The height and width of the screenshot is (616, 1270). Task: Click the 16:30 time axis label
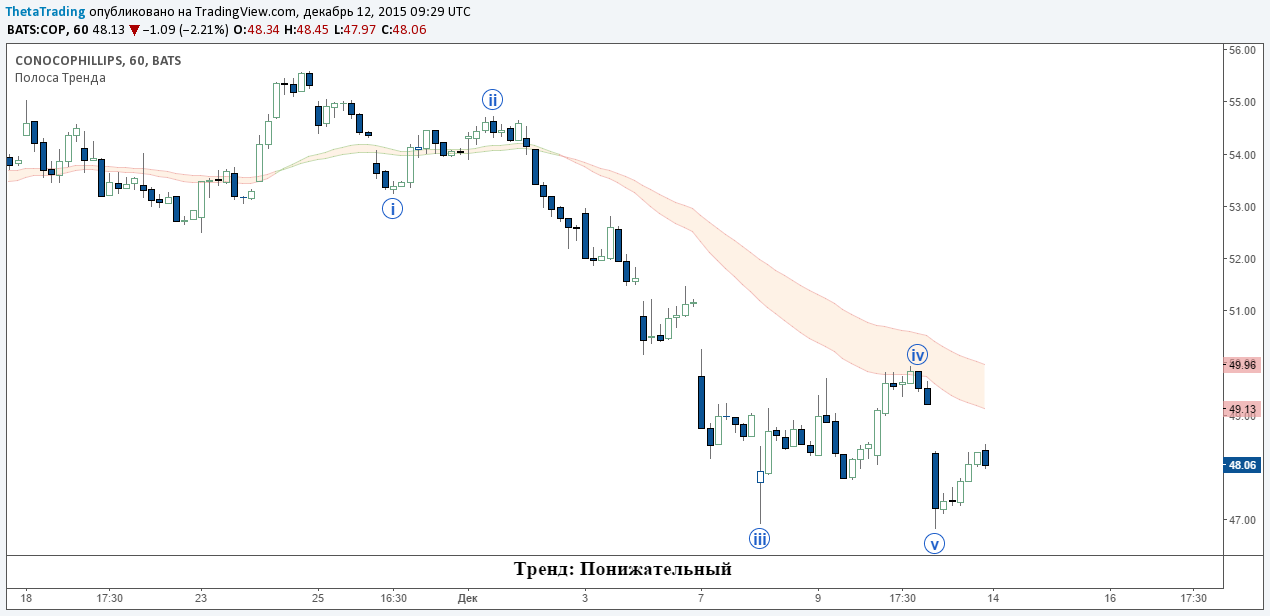pos(393,598)
